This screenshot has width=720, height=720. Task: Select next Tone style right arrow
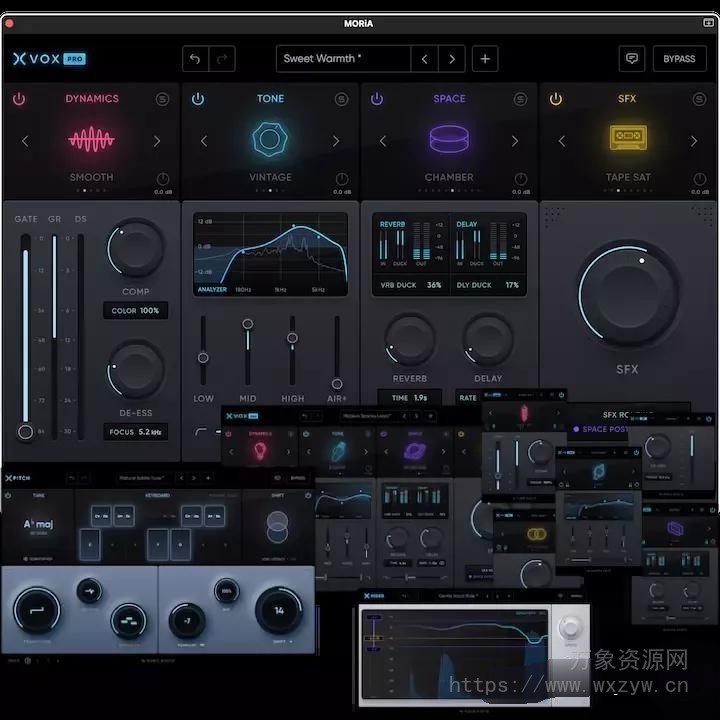click(336, 141)
